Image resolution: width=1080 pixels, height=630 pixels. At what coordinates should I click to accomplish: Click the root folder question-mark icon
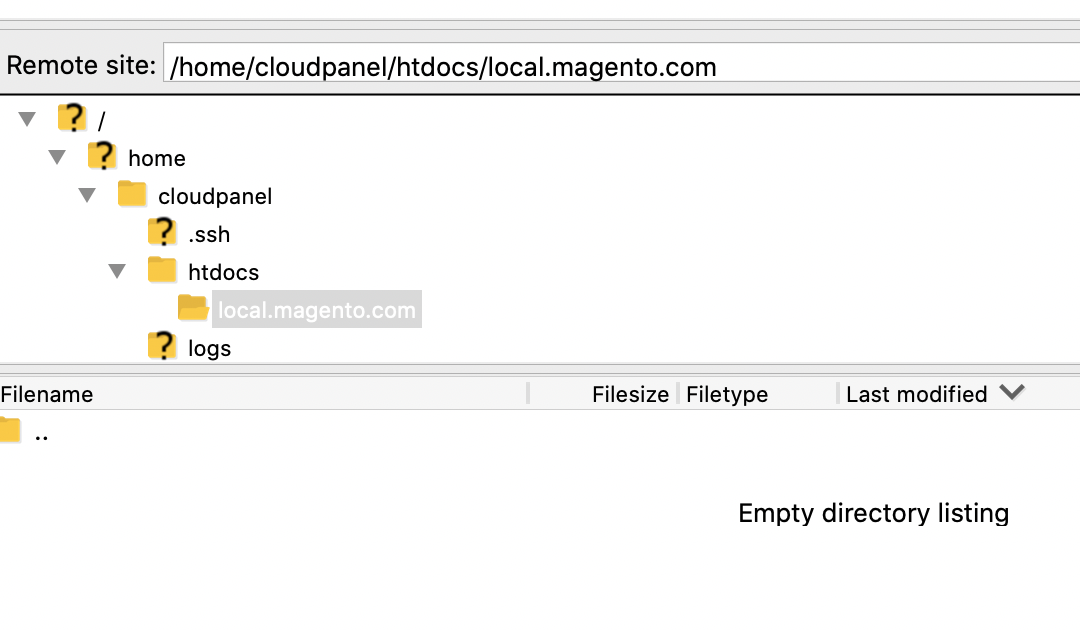click(72, 120)
